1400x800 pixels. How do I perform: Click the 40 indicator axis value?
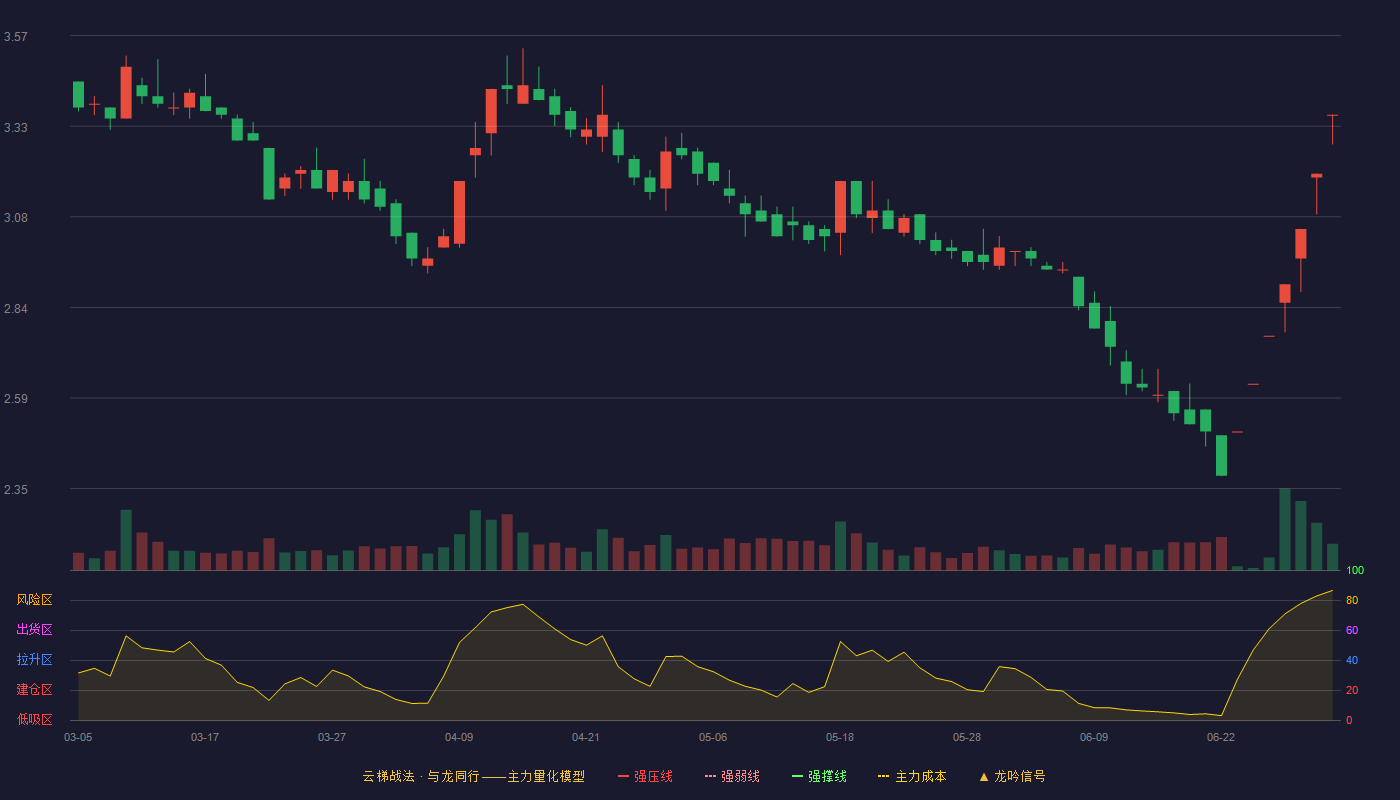tap(1352, 660)
